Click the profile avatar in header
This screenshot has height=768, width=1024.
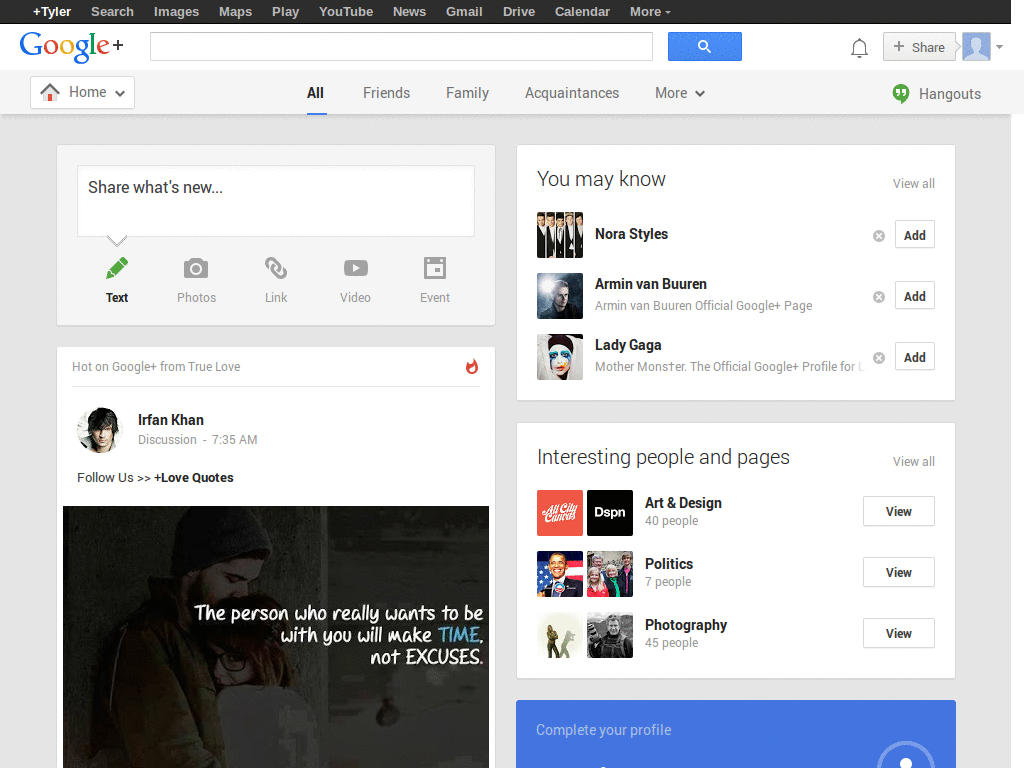click(x=976, y=46)
